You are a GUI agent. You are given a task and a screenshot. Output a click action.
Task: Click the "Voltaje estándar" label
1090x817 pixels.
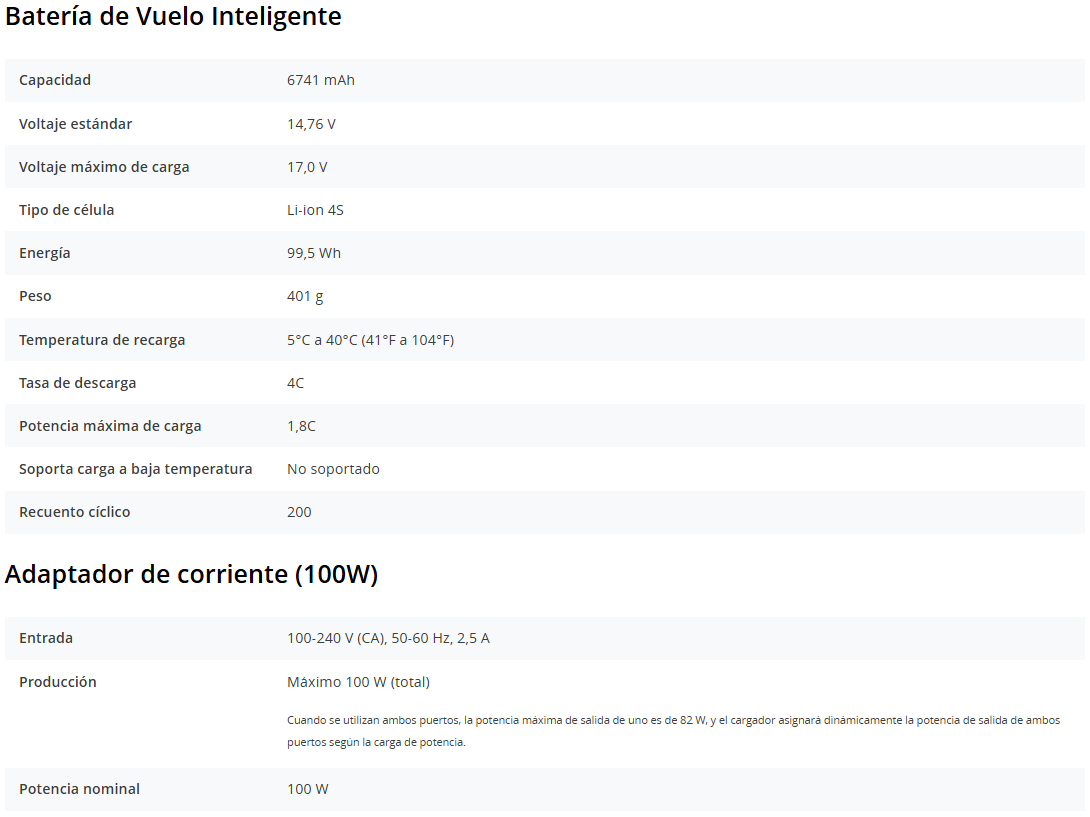[x=75, y=124]
